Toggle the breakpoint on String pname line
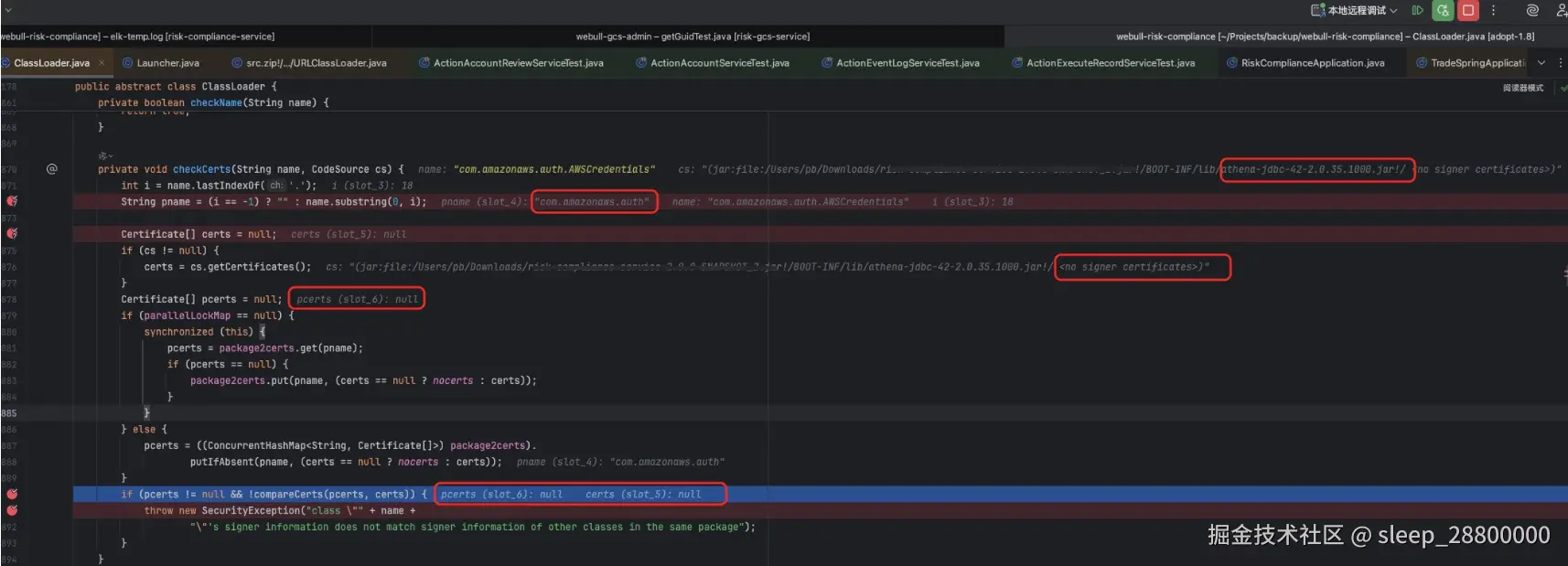Viewport: 1568px width, 566px height. (12, 201)
